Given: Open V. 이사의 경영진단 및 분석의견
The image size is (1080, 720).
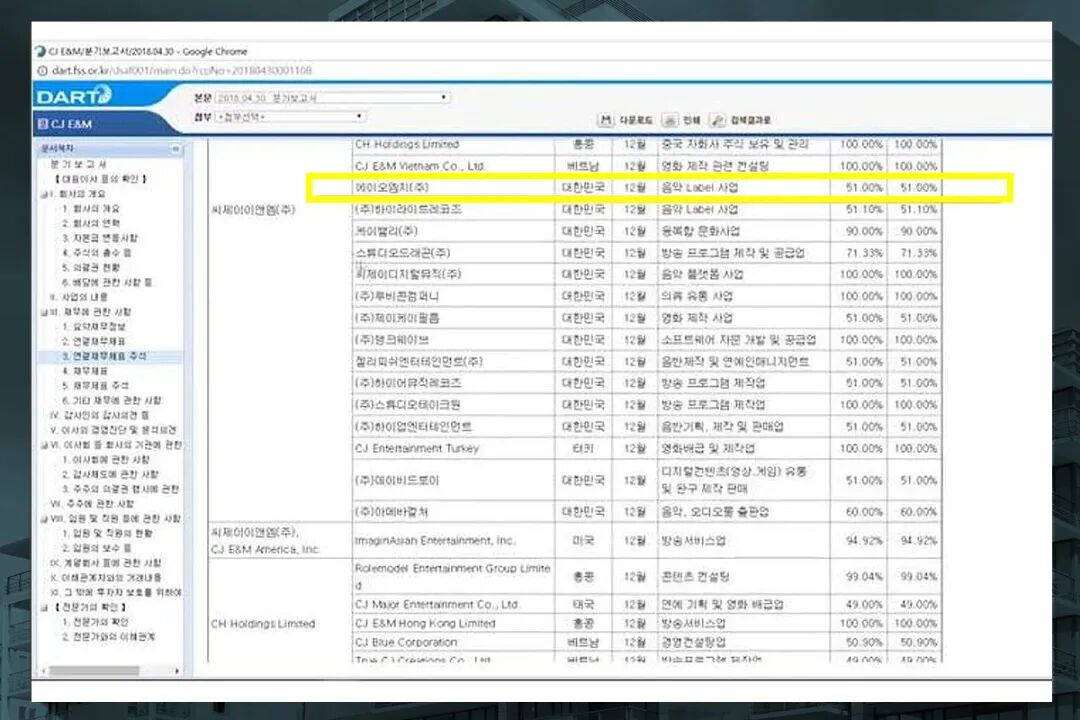Looking at the screenshot, I should click(113, 430).
